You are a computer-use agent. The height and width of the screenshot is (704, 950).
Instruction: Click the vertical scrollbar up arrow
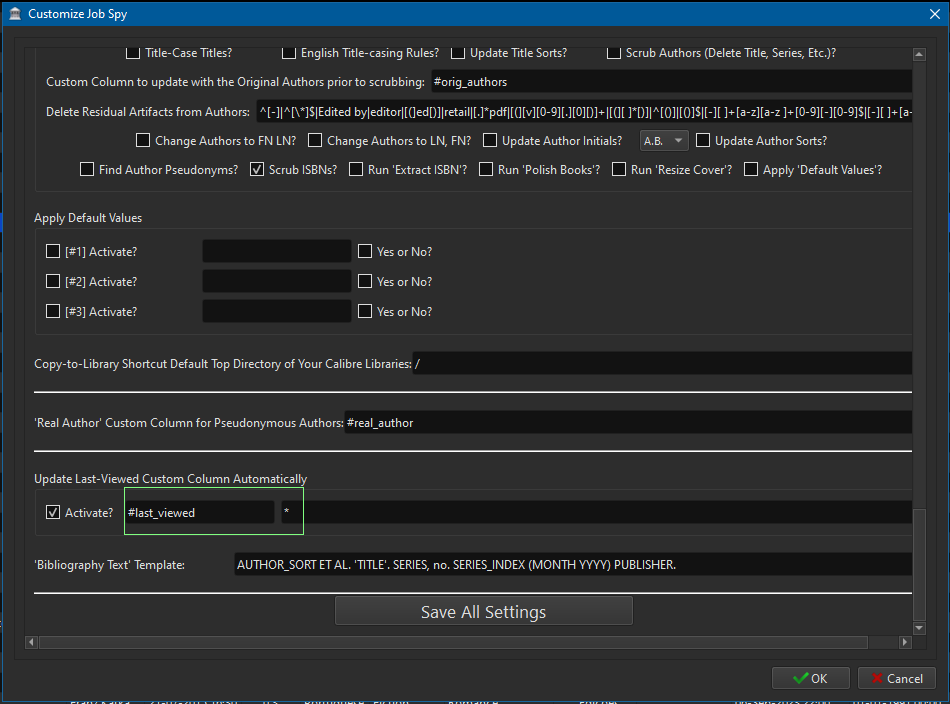pos(919,55)
